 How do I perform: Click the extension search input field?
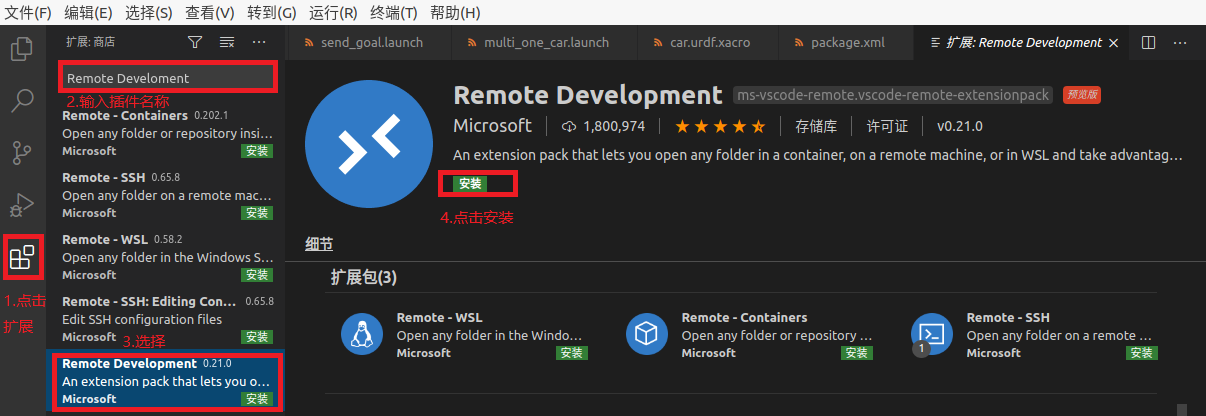click(x=167, y=78)
